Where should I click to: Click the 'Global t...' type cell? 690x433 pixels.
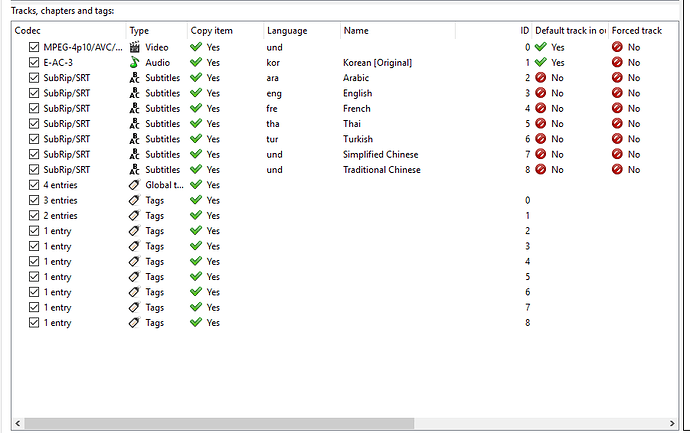(165, 185)
